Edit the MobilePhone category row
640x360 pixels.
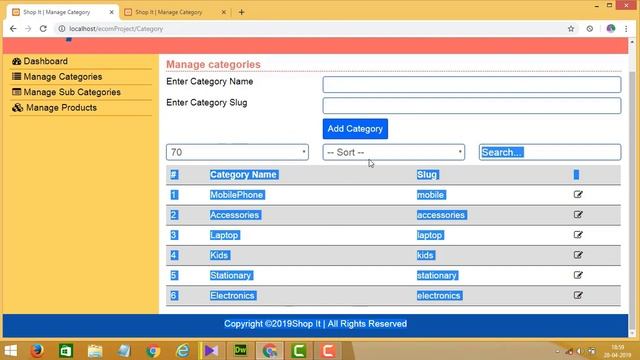pos(578,194)
